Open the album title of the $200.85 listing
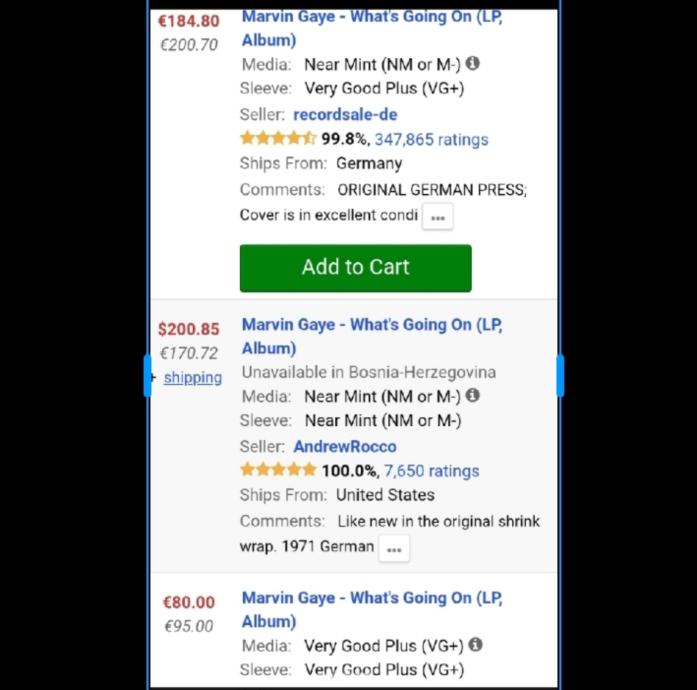The width and height of the screenshot is (697, 690). tap(372, 336)
